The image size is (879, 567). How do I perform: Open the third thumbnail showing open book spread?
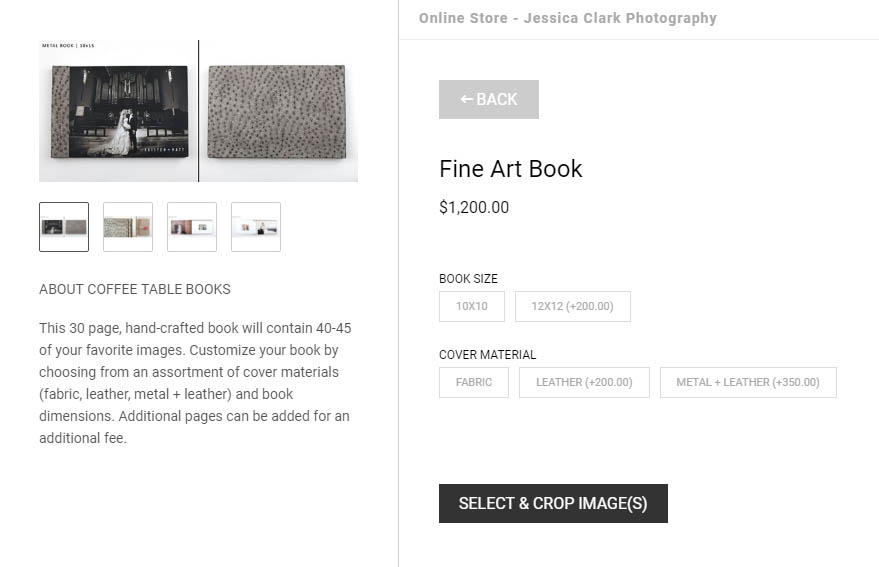point(192,227)
